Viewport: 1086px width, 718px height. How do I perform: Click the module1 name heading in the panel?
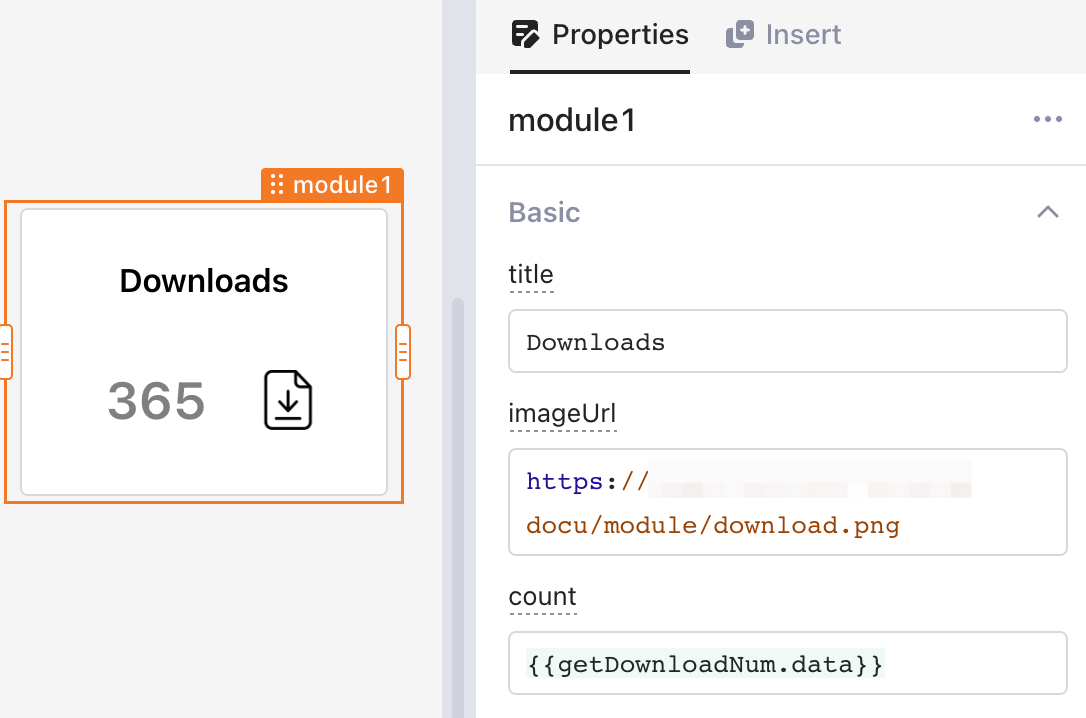(x=572, y=121)
